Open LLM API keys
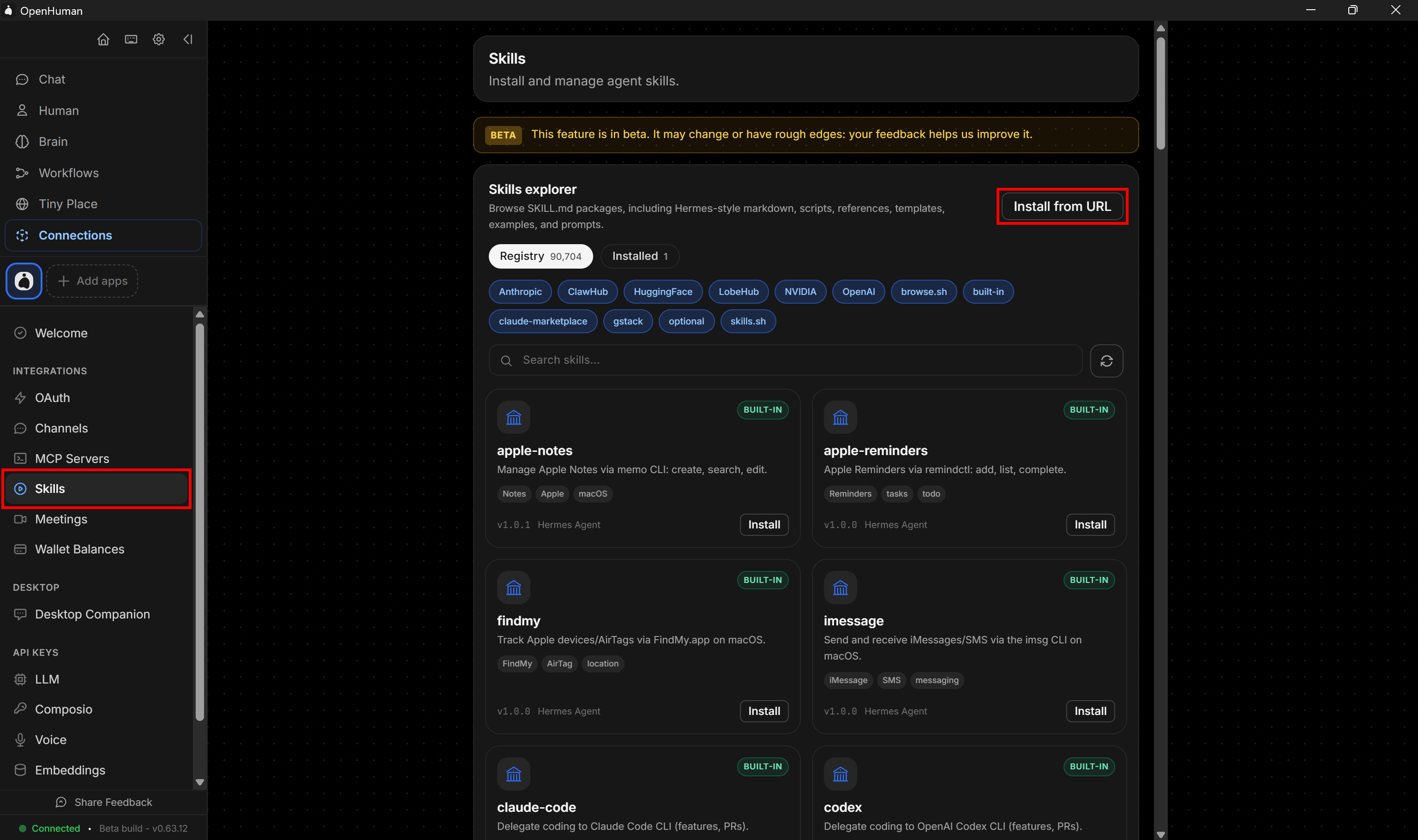The image size is (1418, 840). click(97, 679)
